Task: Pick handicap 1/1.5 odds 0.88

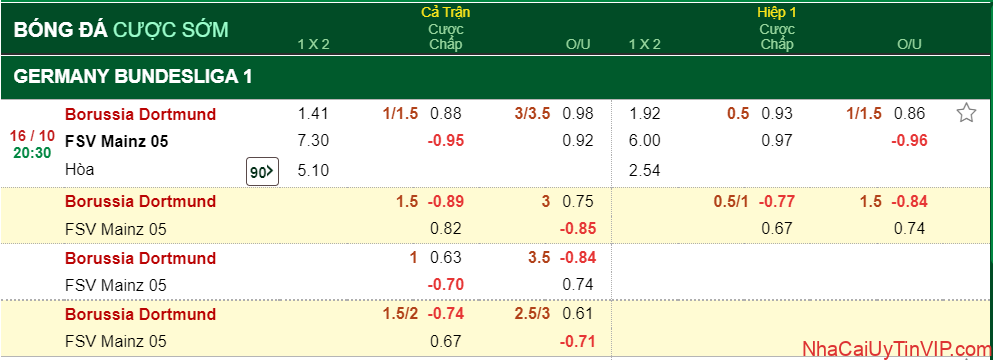Action: 446,114
